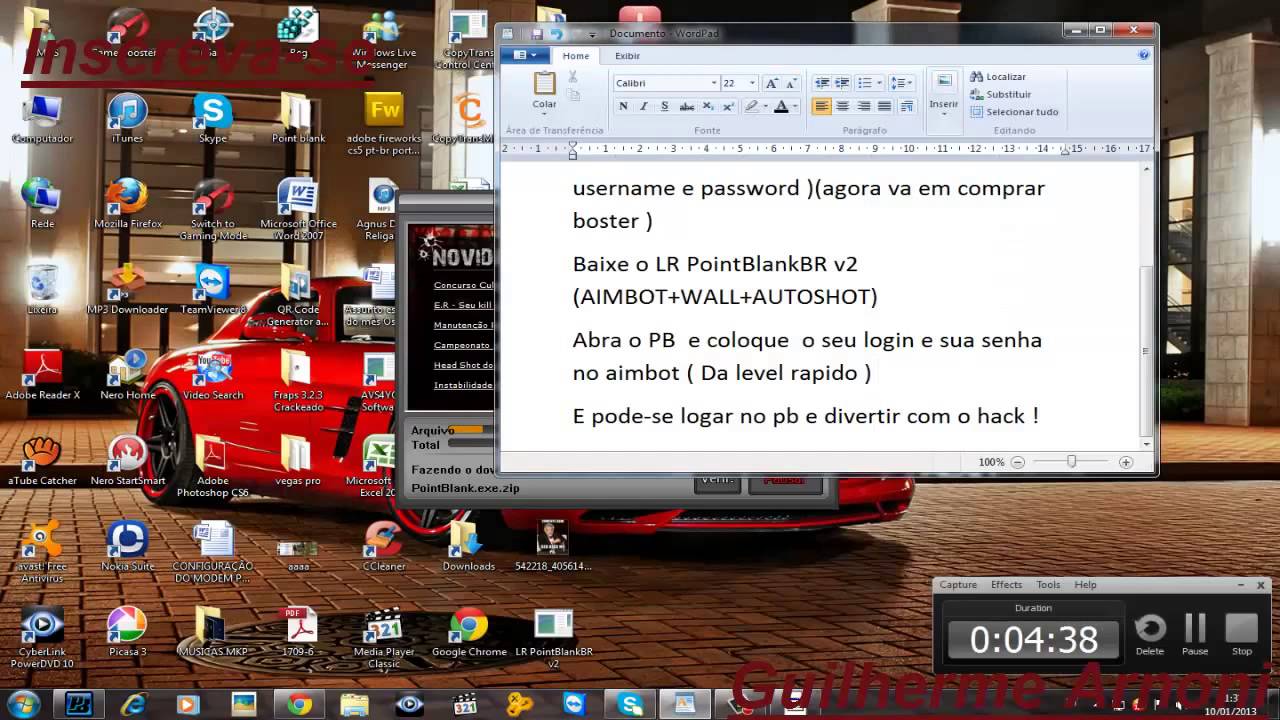
Task: Open the blue WordPad file menu button
Action: pyautogui.click(x=524, y=55)
